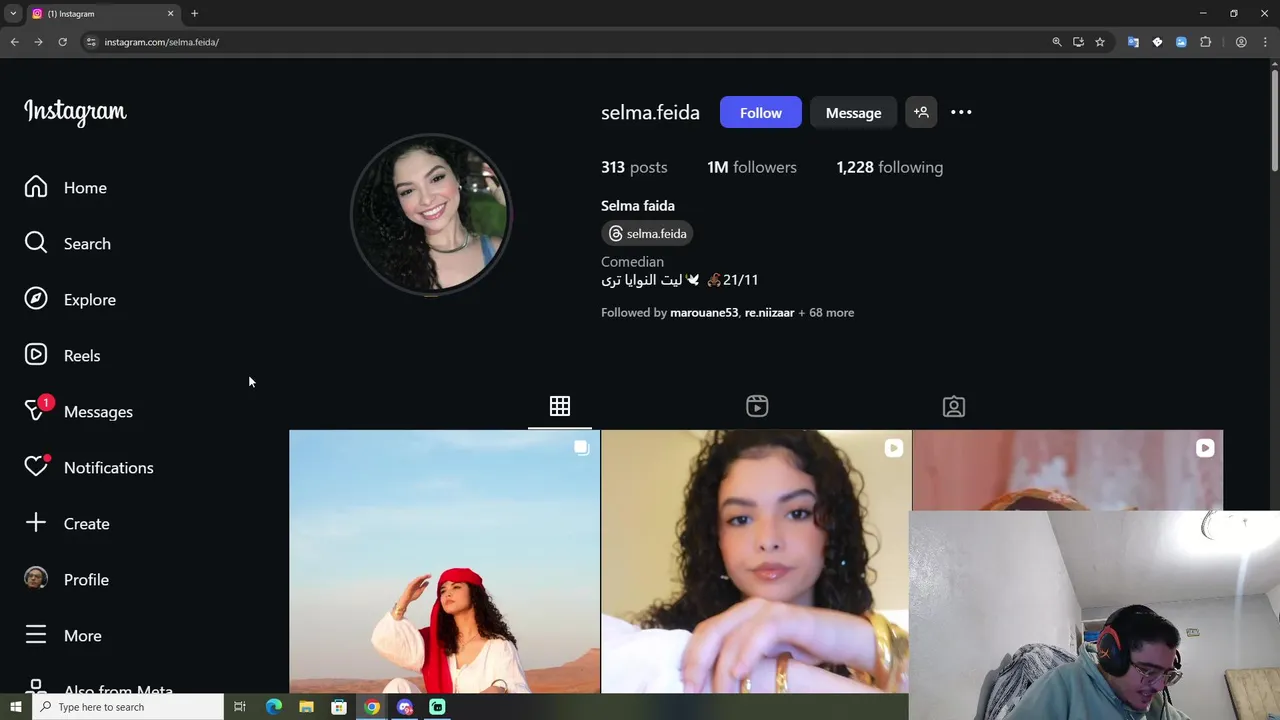The image size is (1280, 720).
Task: Open the Extensions puzzle menu
Action: click(x=1205, y=42)
